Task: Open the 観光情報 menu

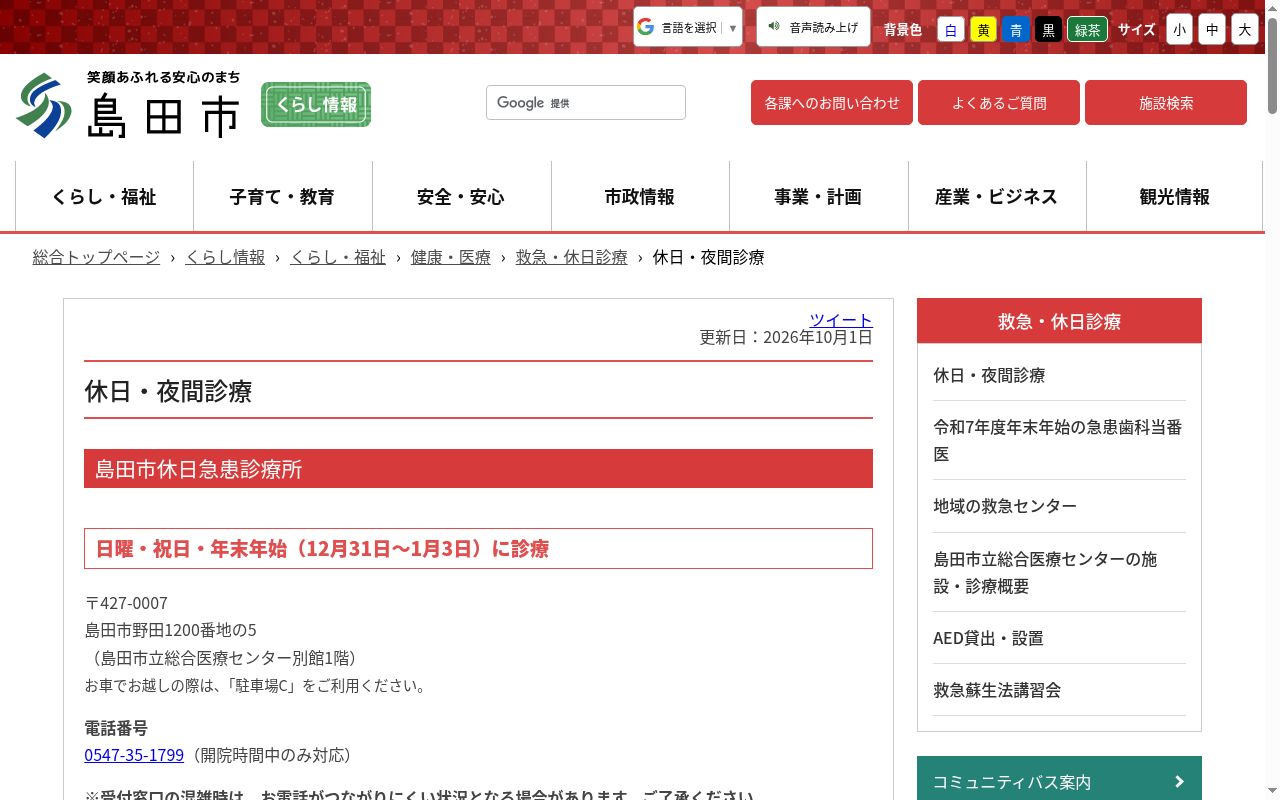Action: click(x=1175, y=197)
